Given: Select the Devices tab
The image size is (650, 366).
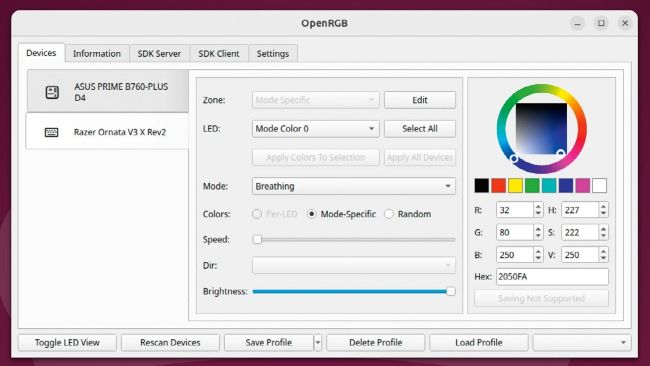Looking at the screenshot, I should (x=41, y=53).
